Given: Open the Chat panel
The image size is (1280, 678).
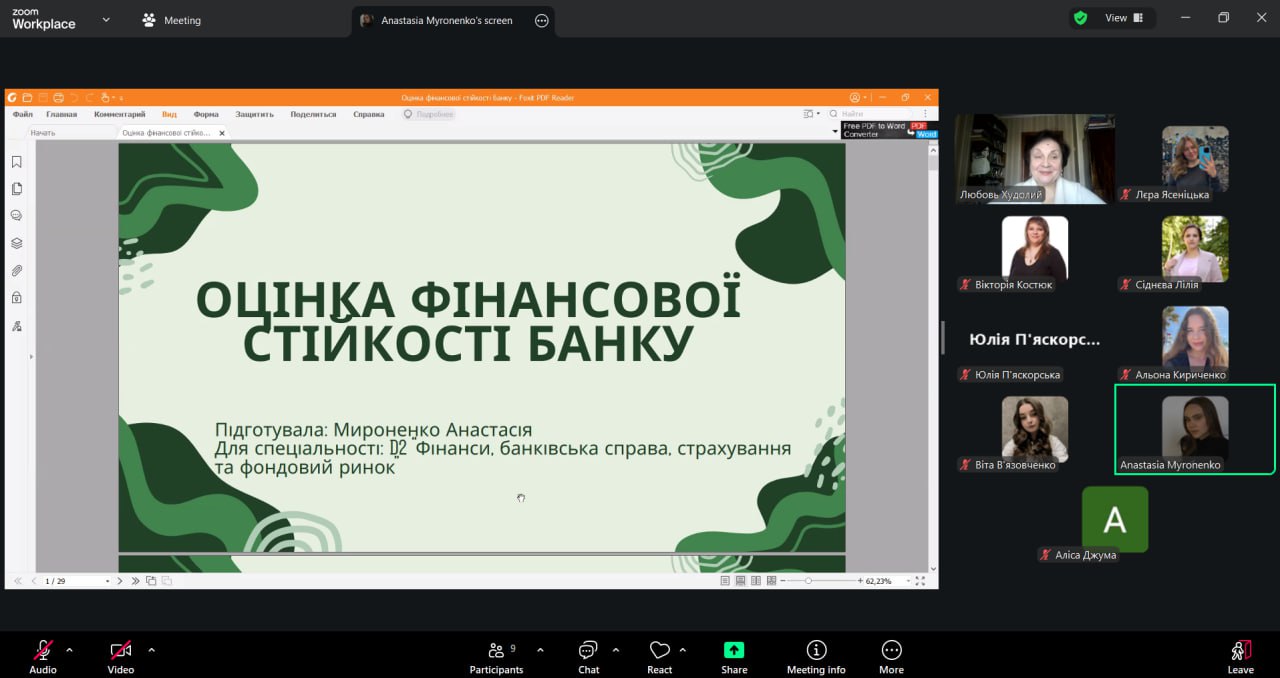Looking at the screenshot, I should coord(588,656).
